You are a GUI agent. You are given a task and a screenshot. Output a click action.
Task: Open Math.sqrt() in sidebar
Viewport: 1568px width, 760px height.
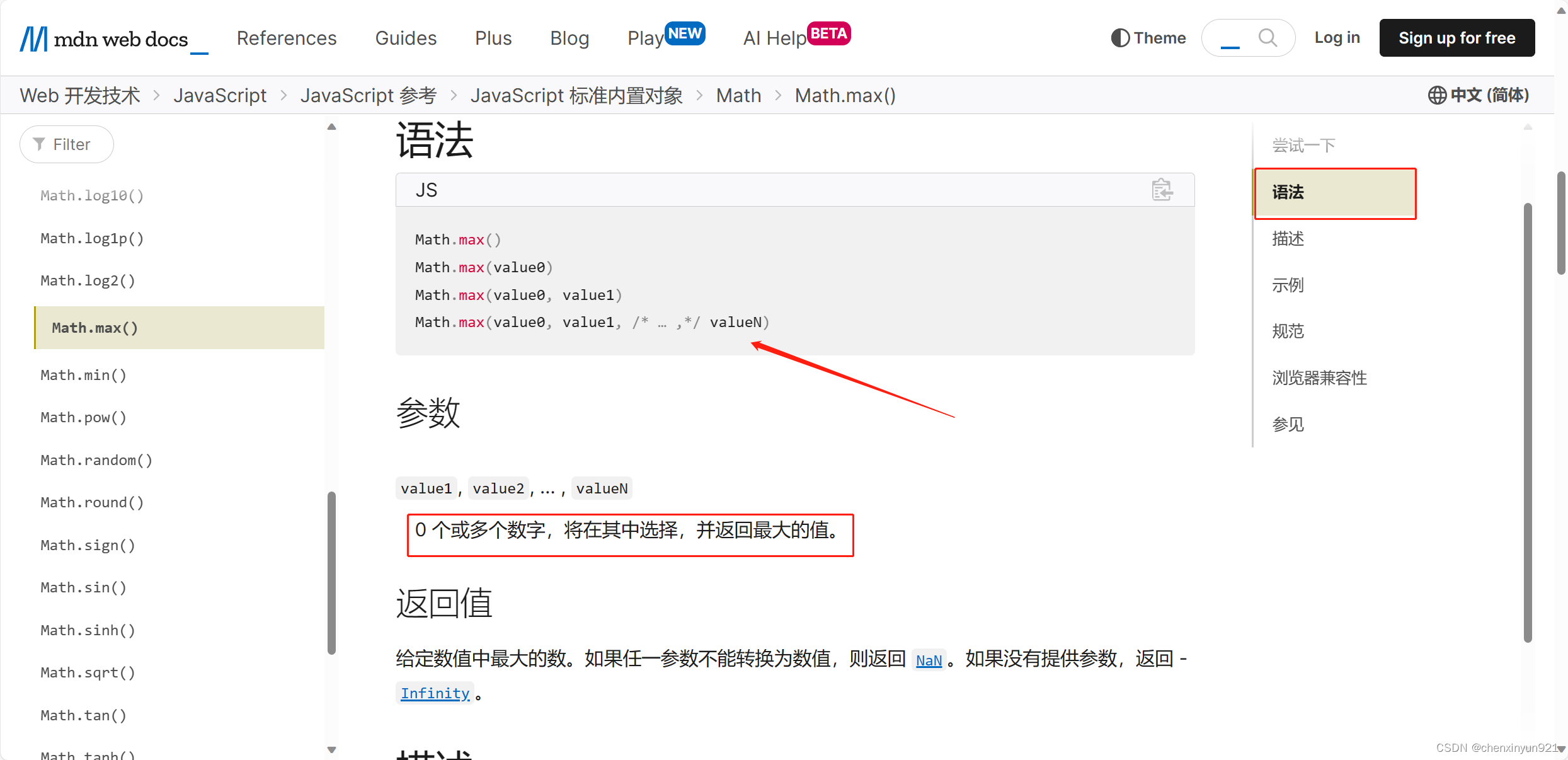coord(88,672)
